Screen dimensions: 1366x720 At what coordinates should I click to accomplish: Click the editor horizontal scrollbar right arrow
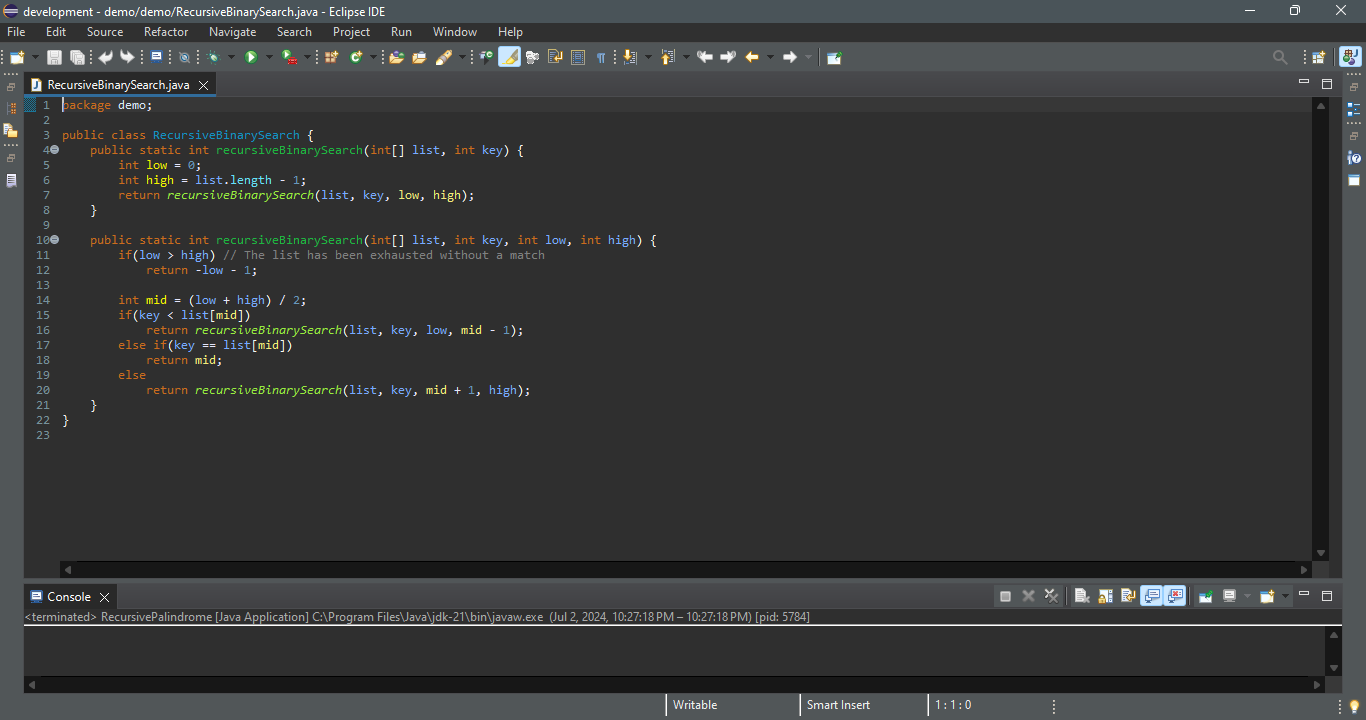click(x=1305, y=569)
